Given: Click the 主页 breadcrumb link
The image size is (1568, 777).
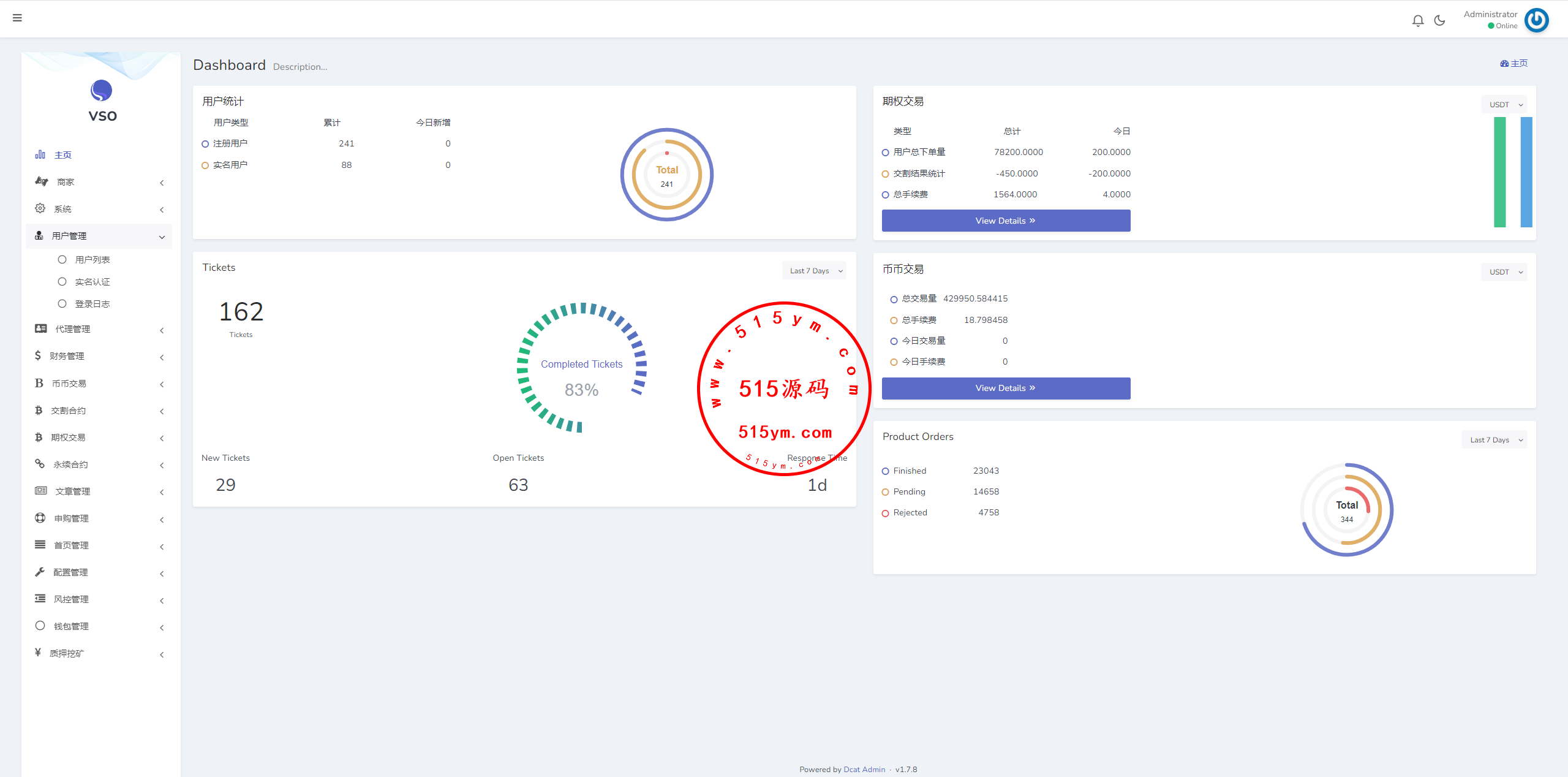Looking at the screenshot, I should 1514,63.
